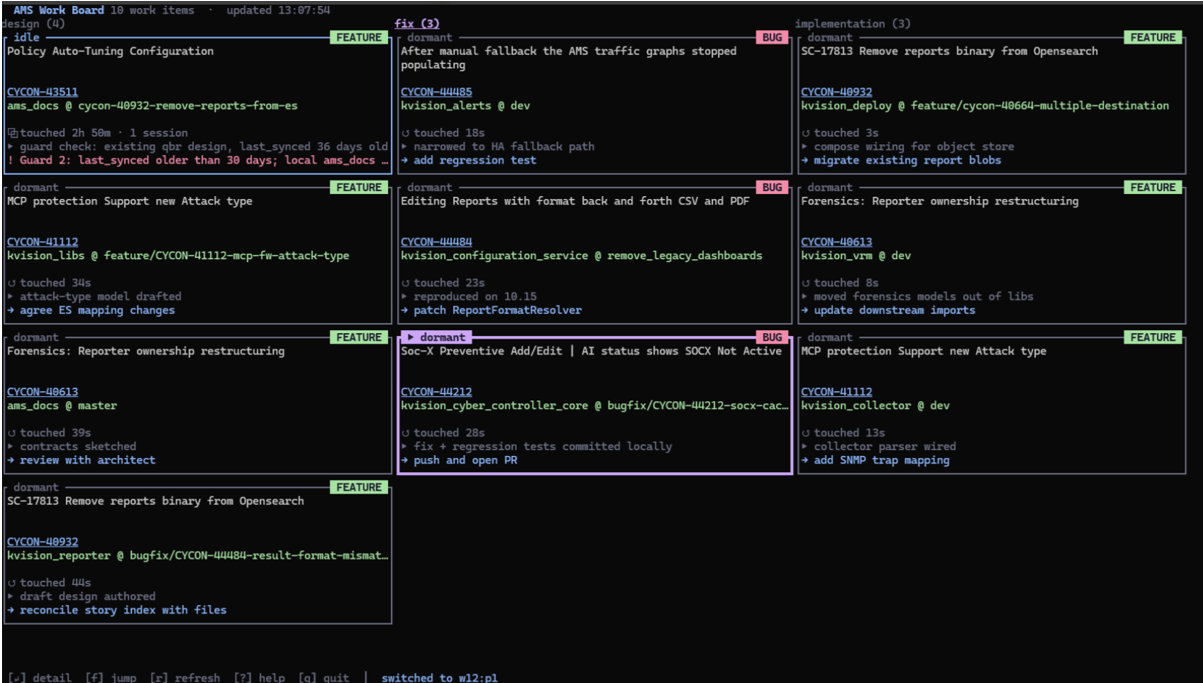Click the red 'Guard 2: last_synced older' warning
1203x683 pixels.
tap(198, 160)
